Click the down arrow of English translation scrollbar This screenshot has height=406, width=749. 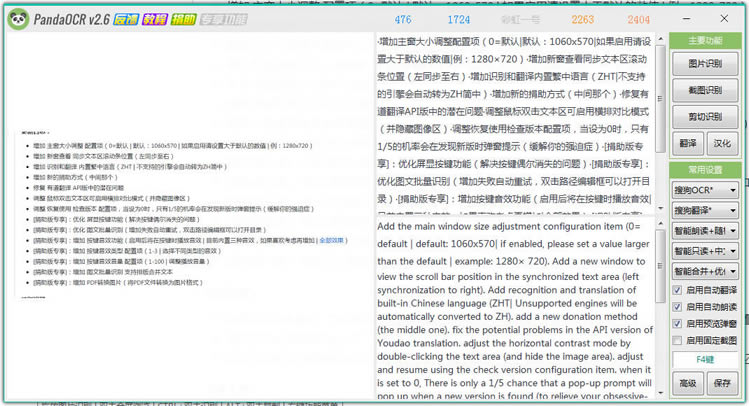tap(661, 393)
